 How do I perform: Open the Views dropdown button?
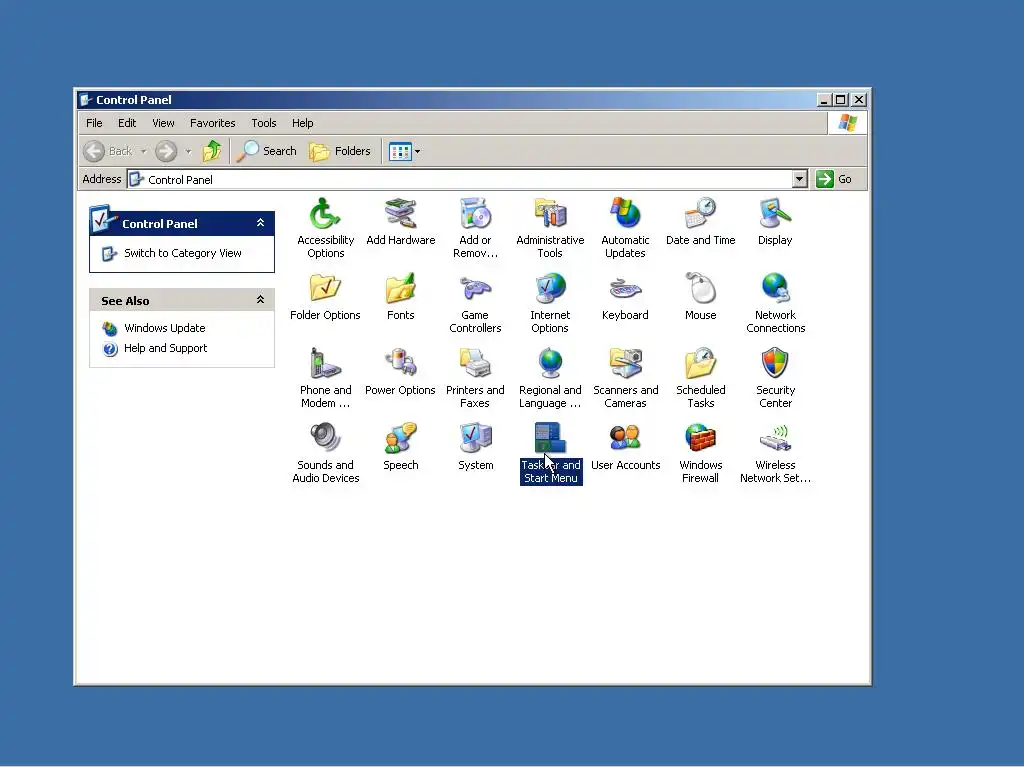[x=404, y=152]
